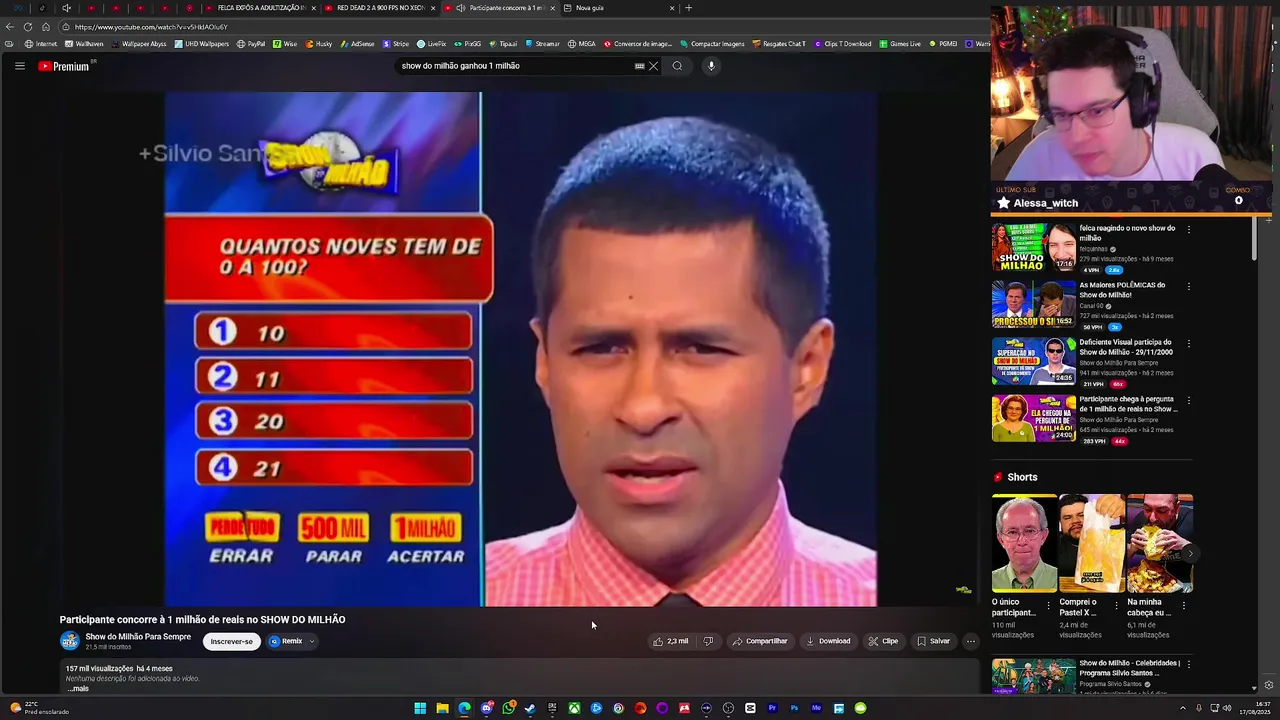Viewport: 1280px width, 720px height.
Task: Subscribe using the Inscrever-se button
Action: tap(231, 641)
